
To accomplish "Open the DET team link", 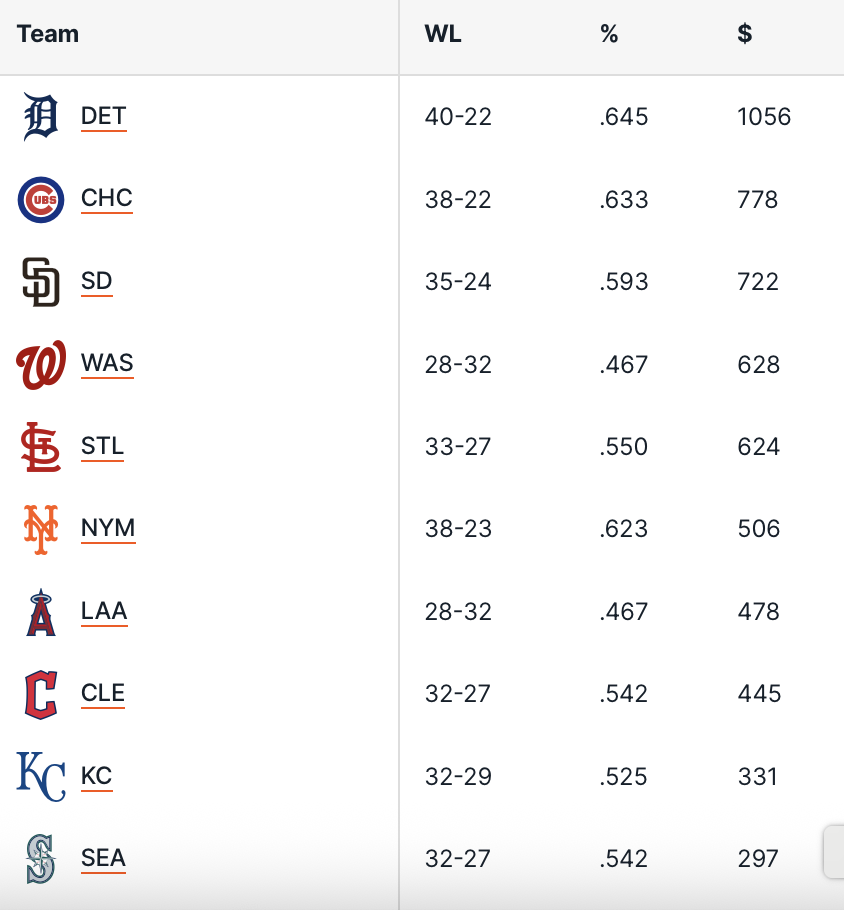I will [x=103, y=116].
